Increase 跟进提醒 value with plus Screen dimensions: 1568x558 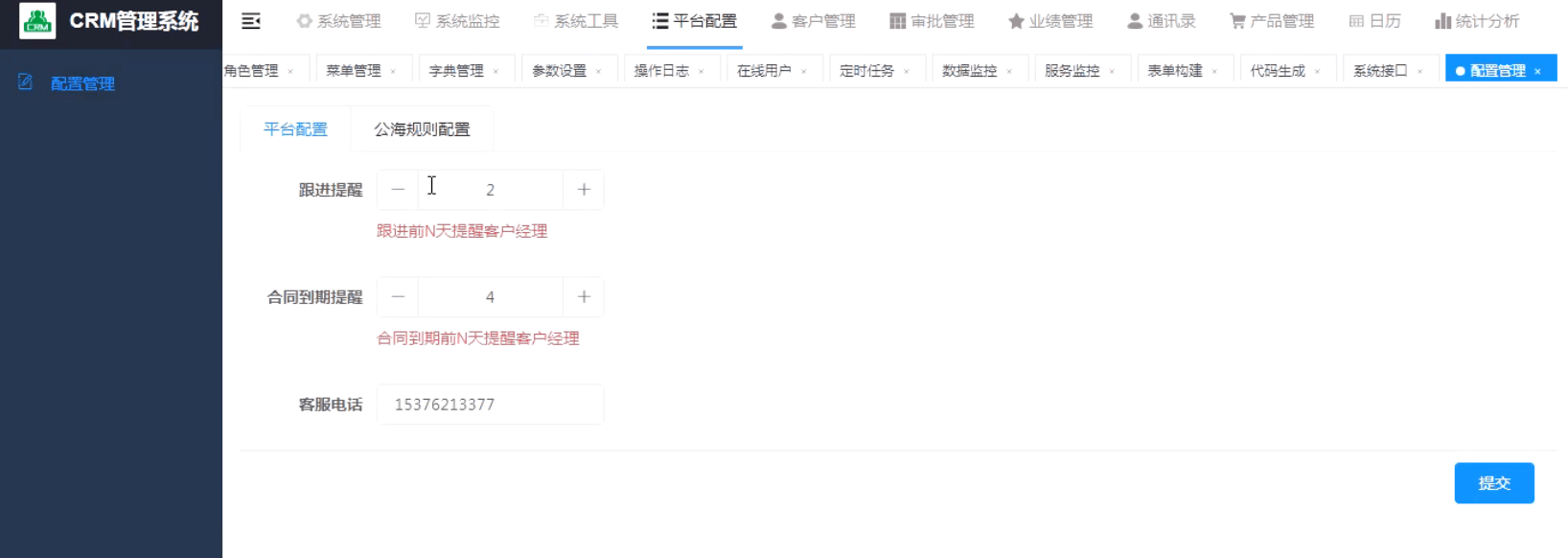coord(584,190)
